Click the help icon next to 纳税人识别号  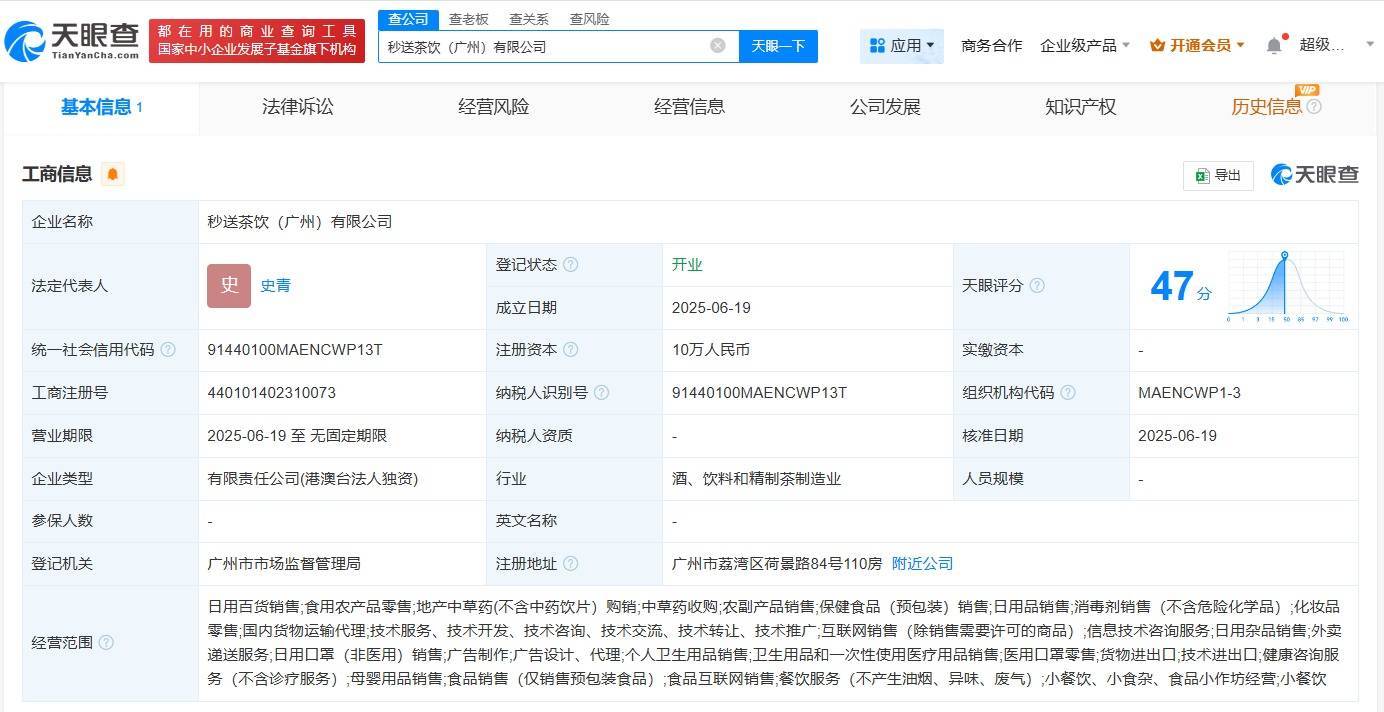(601, 393)
